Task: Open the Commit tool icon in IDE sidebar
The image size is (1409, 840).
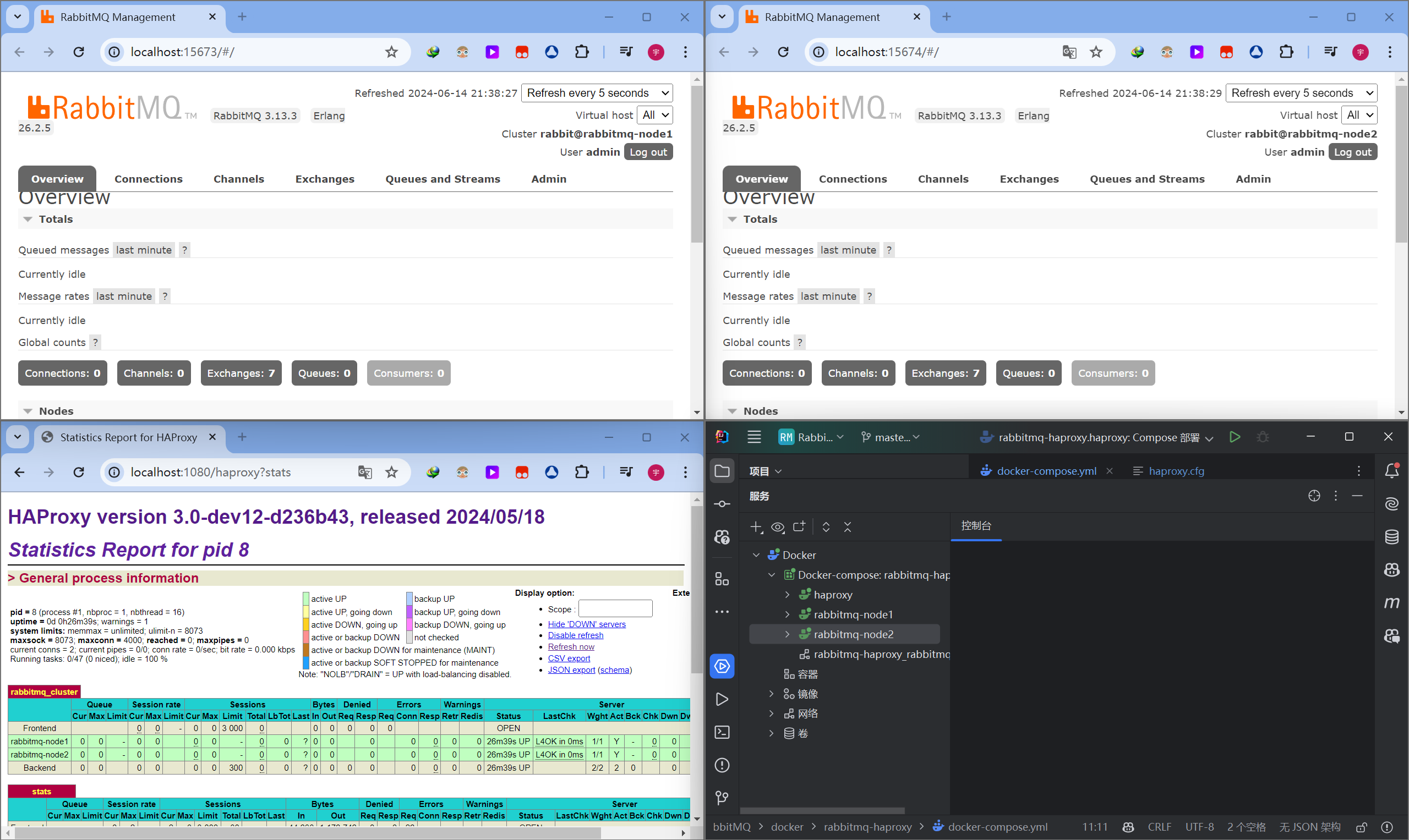Action: click(x=722, y=504)
